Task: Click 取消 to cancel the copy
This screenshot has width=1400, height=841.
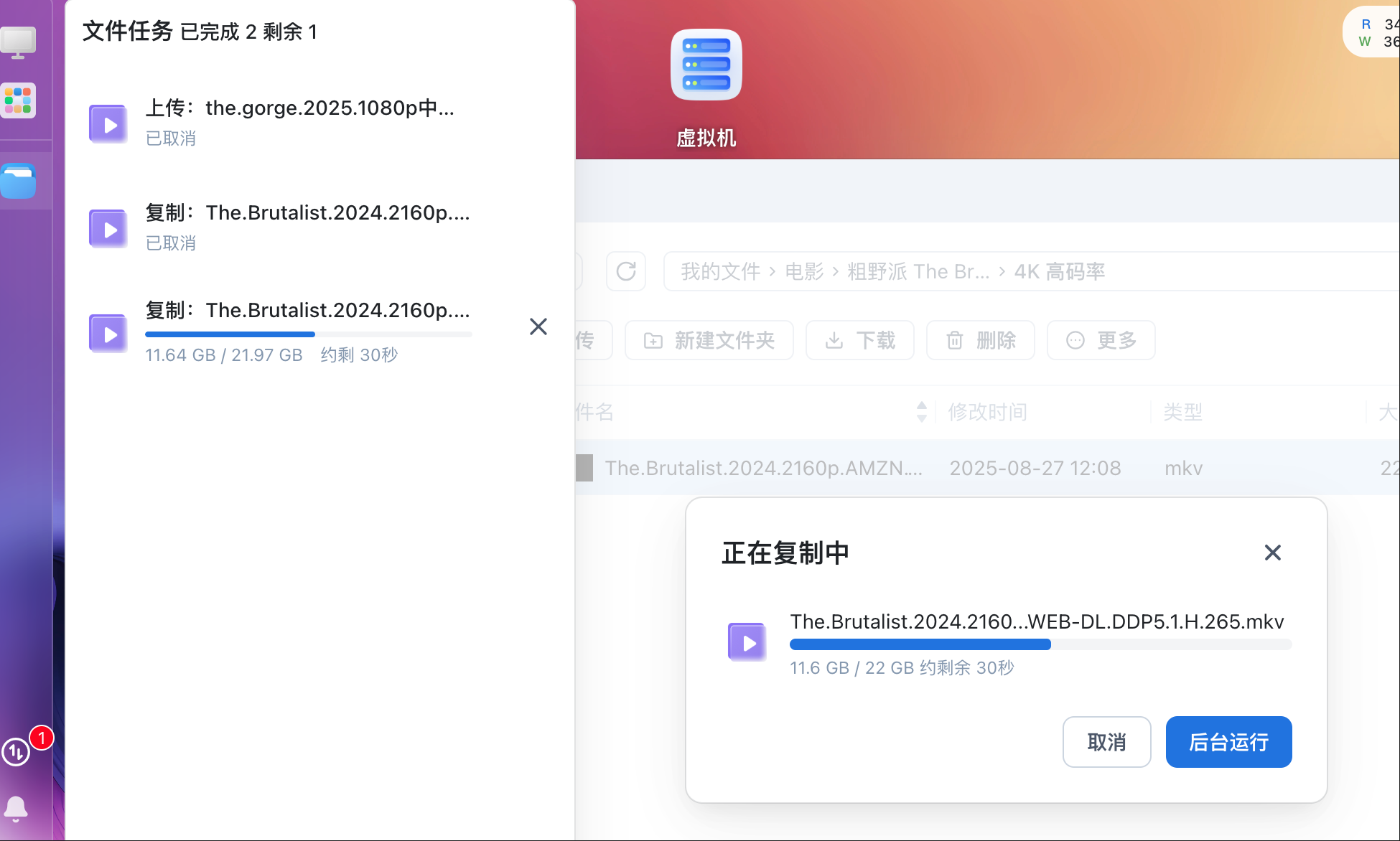Action: 1106,742
